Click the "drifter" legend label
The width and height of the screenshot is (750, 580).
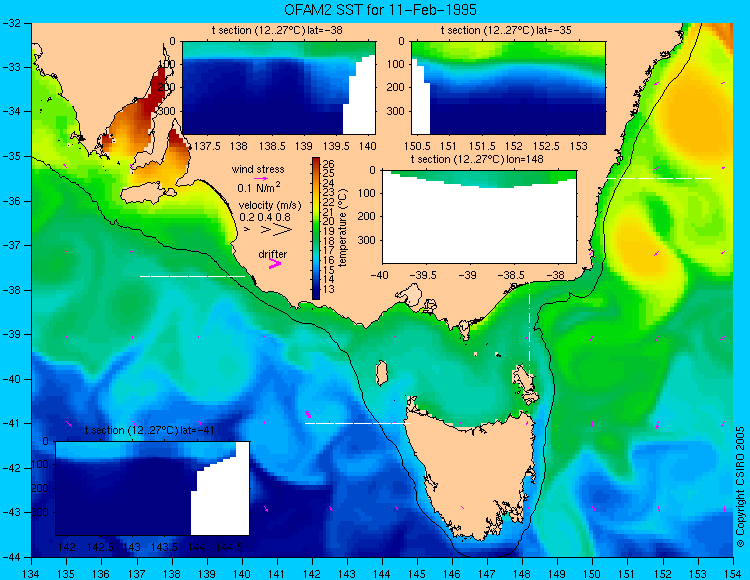273,254
